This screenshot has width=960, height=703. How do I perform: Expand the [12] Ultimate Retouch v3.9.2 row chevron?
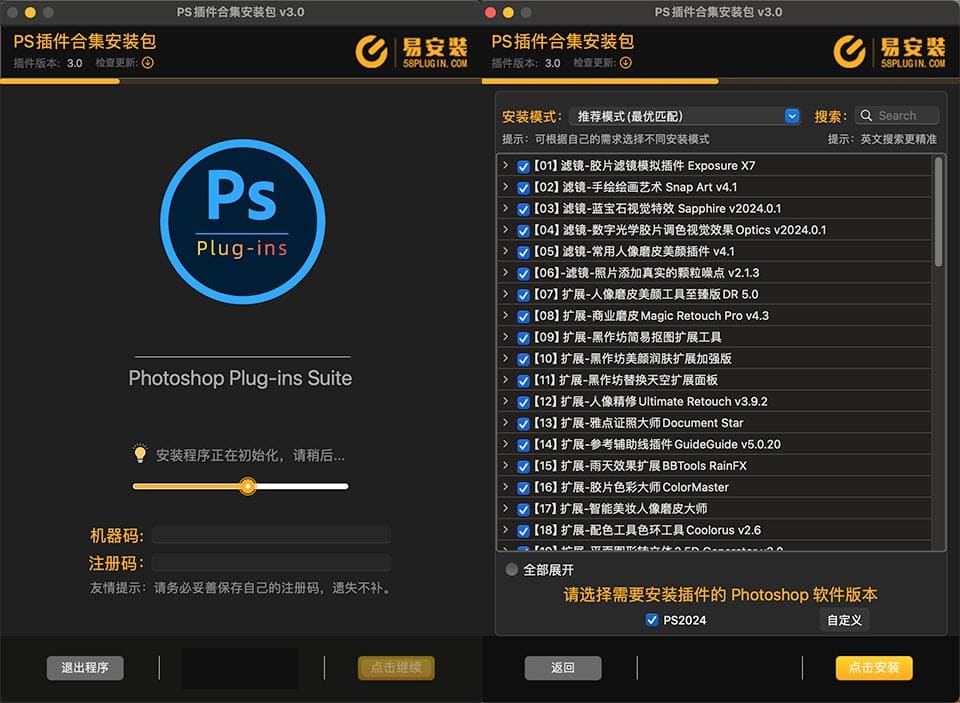click(505, 400)
